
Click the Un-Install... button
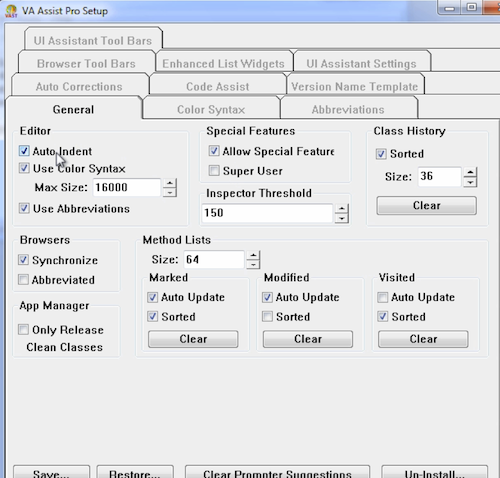[435, 472]
